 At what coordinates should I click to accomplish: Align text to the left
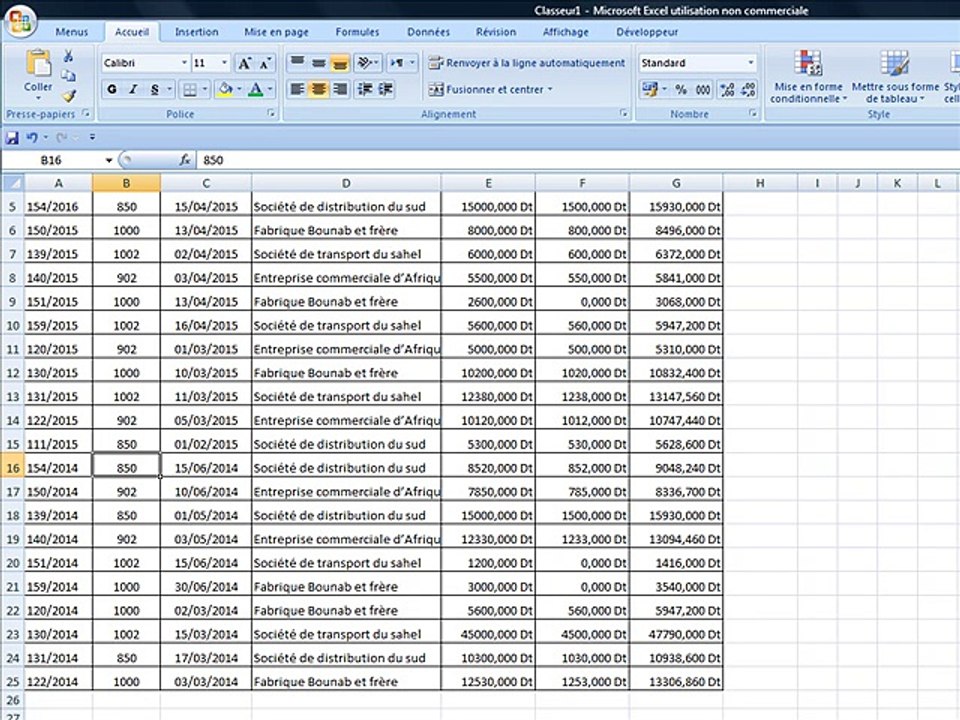point(297,89)
